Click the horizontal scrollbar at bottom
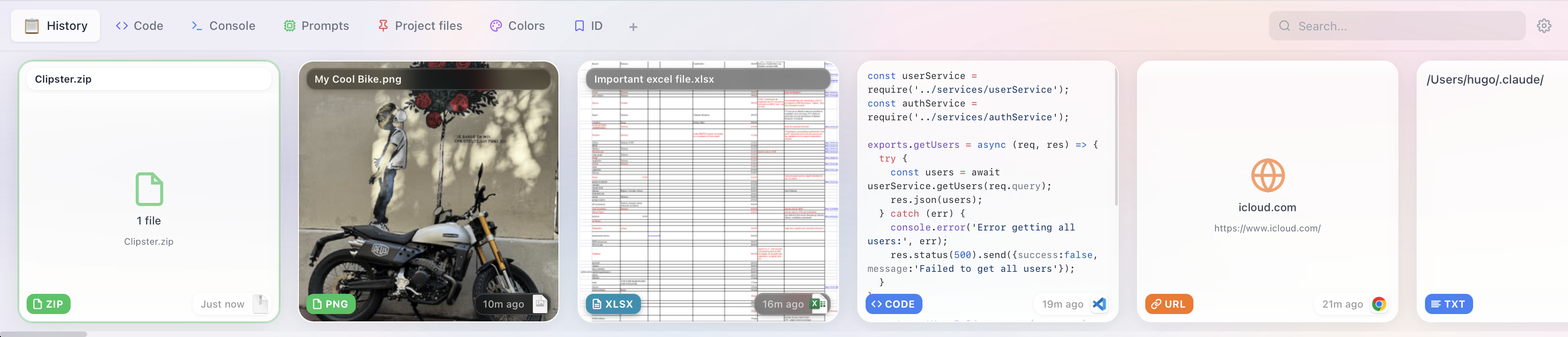Image resolution: width=1568 pixels, height=337 pixels. (x=43, y=334)
